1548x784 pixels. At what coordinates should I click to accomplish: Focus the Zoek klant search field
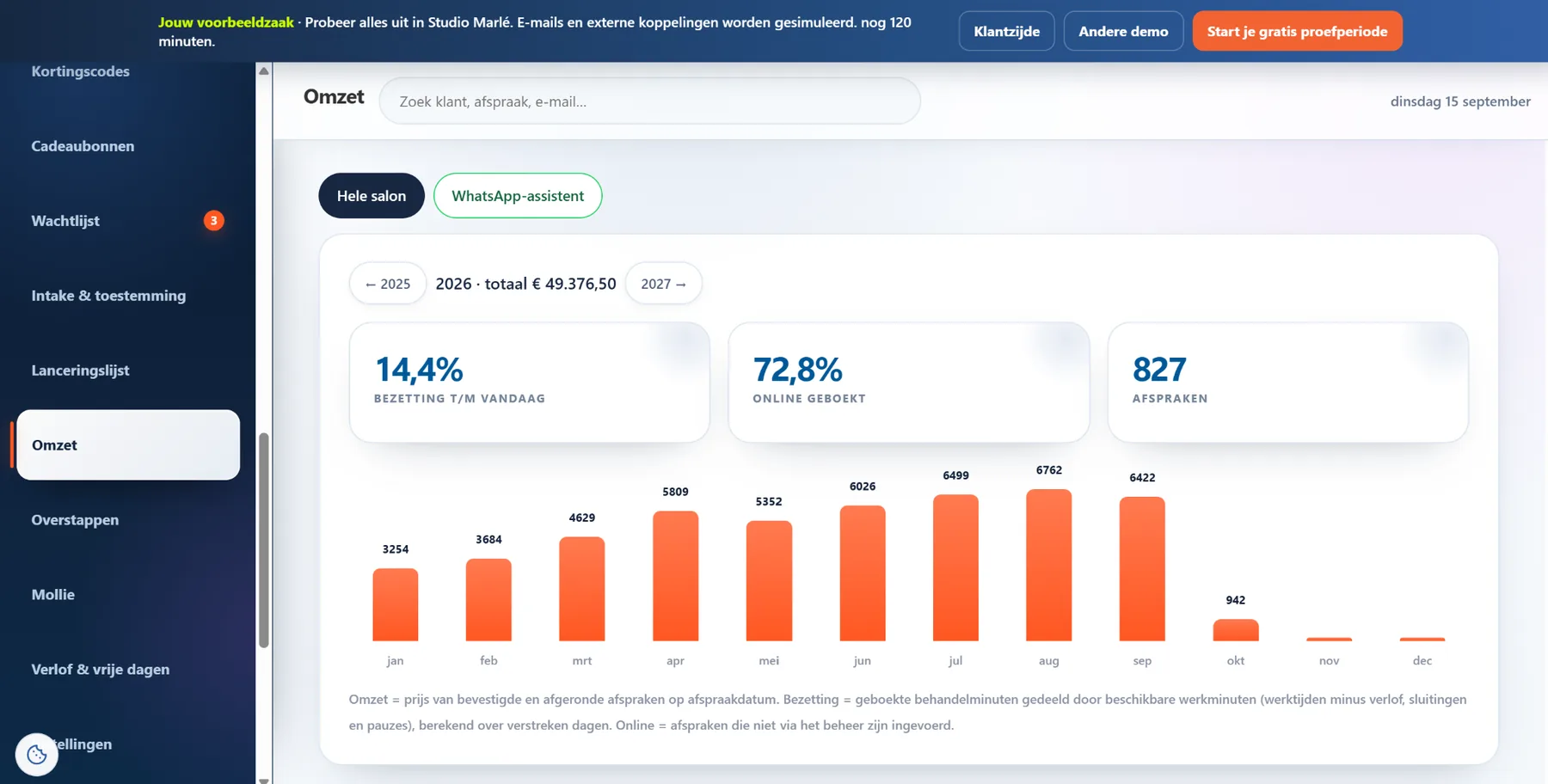coord(649,101)
